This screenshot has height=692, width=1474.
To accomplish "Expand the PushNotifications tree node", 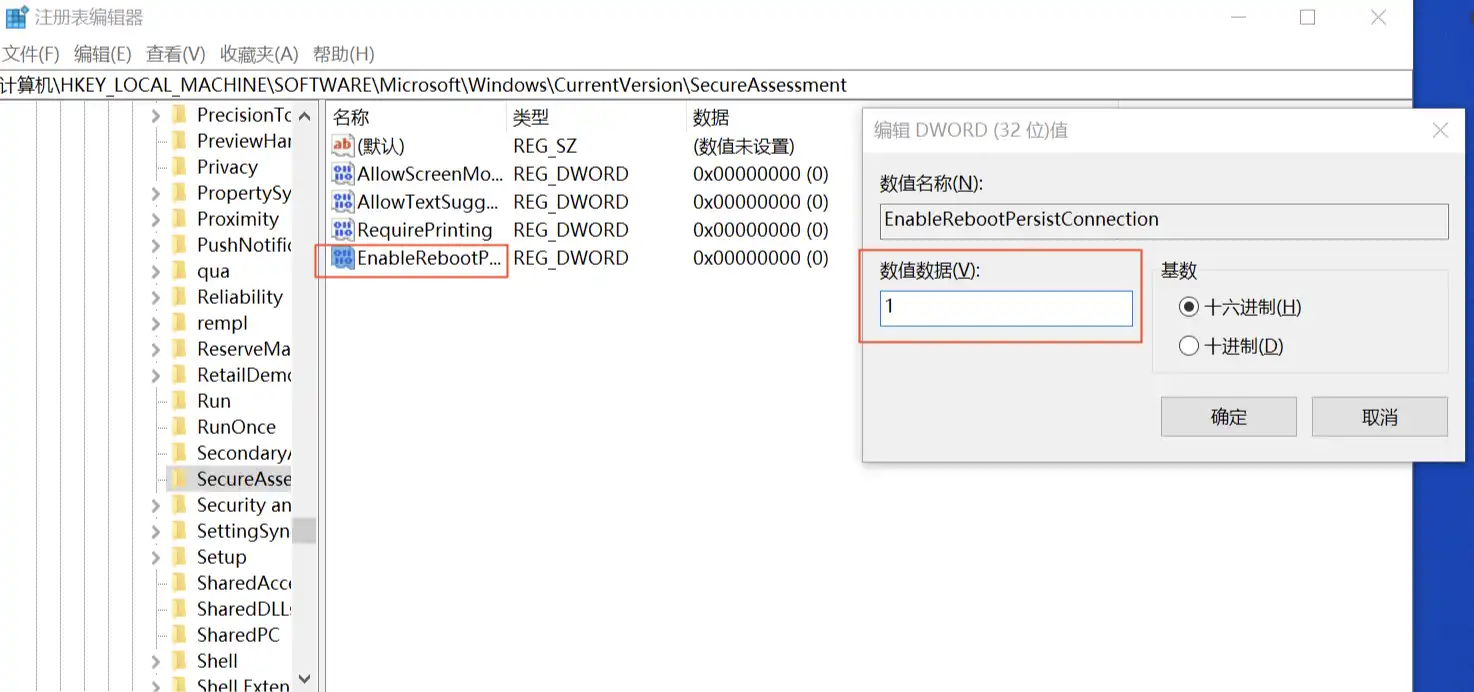I will pyautogui.click(x=156, y=245).
